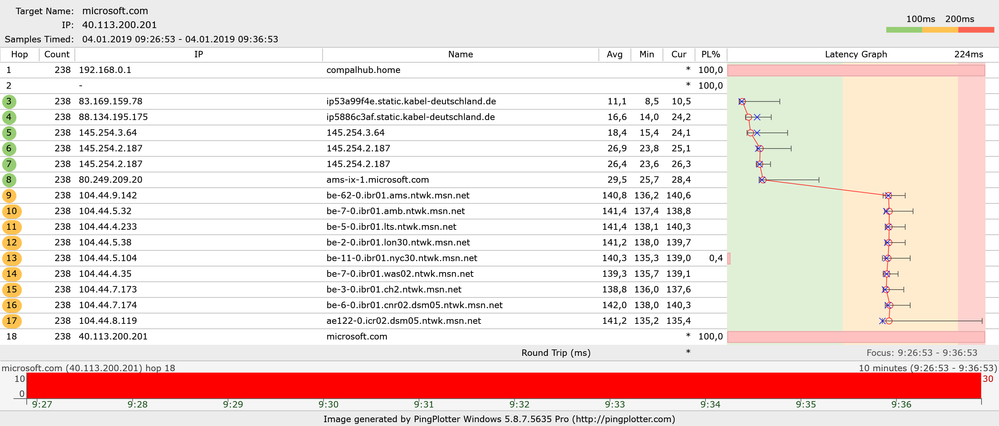Click the Round Trip (ms) label

[556, 352]
